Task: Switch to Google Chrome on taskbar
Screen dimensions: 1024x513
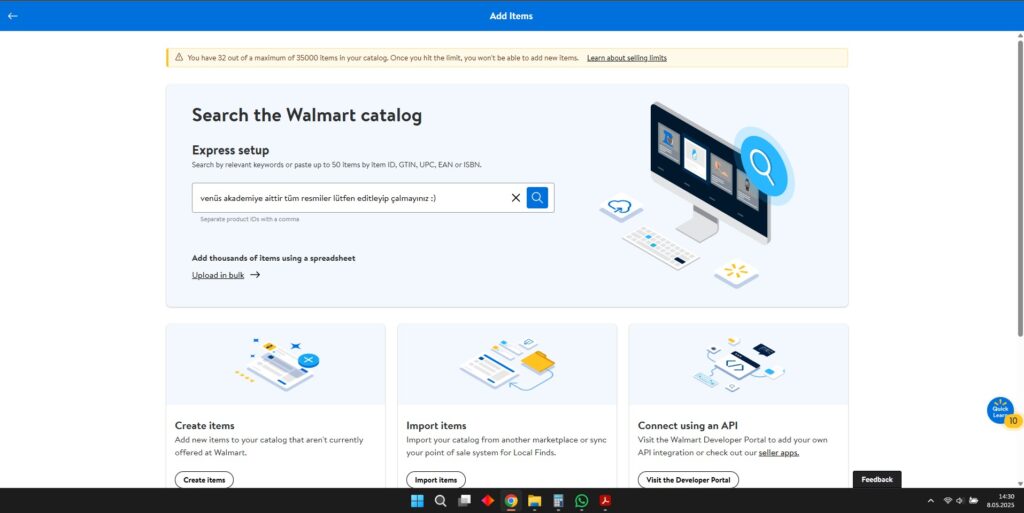Action: (x=511, y=501)
